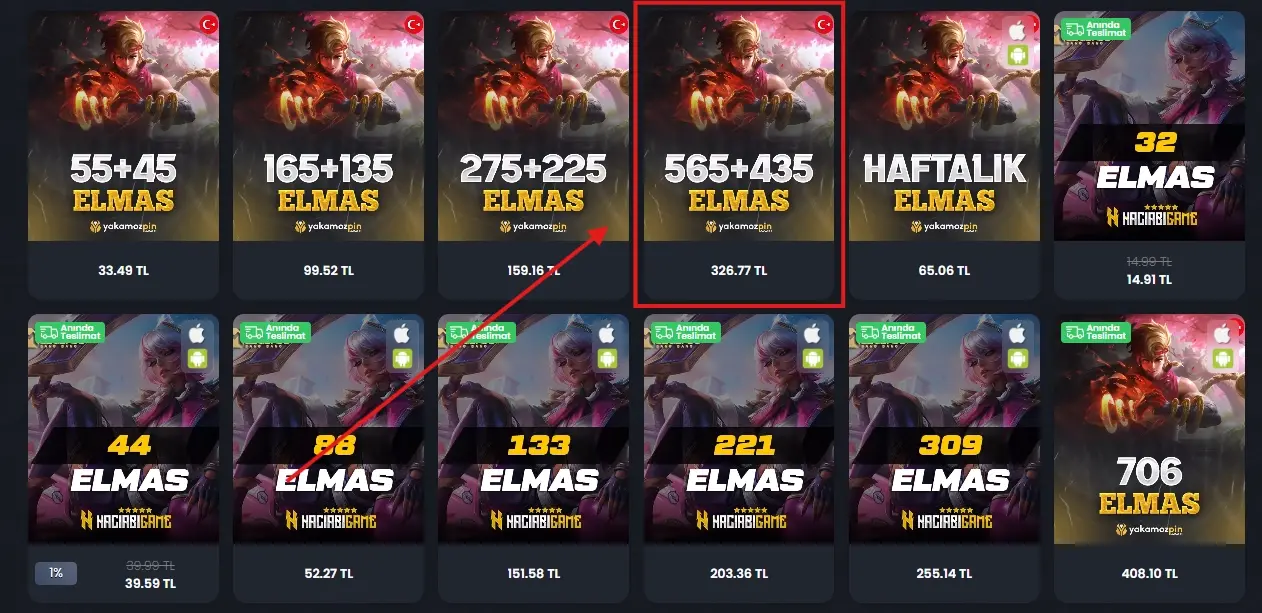Open the 32 Elmas Hacıabi Game card
Image resolution: width=1262 pixels, height=613 pixels.
click(1150, 155)
